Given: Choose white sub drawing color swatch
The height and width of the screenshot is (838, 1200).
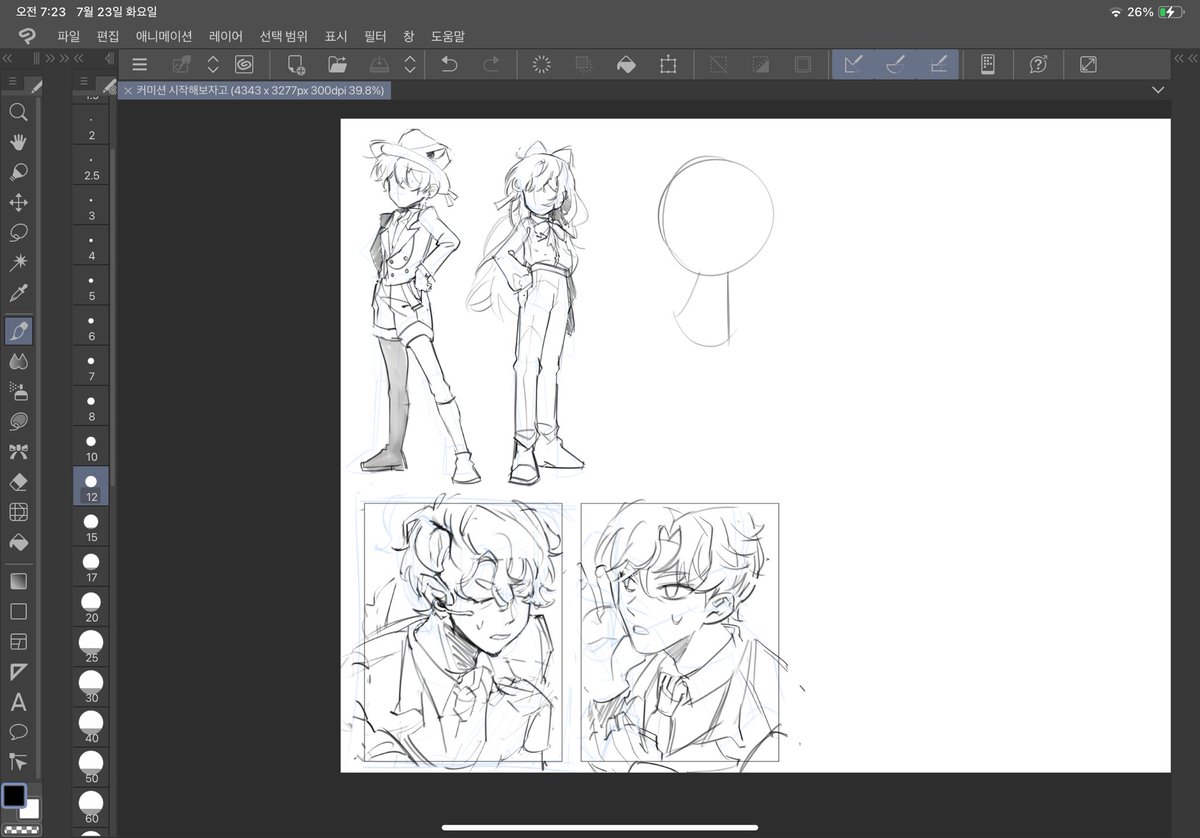Looking at the screenshot, I should [x=31, y=809].
